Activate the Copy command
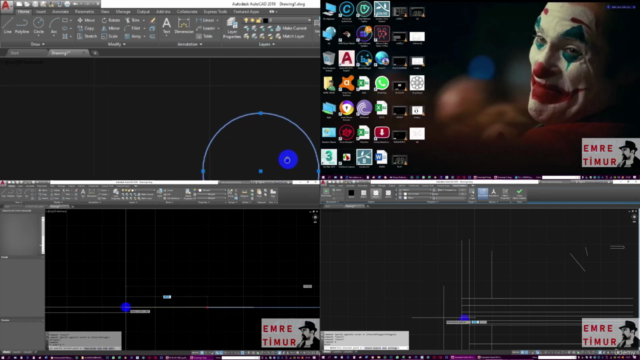 click(86, 28)
